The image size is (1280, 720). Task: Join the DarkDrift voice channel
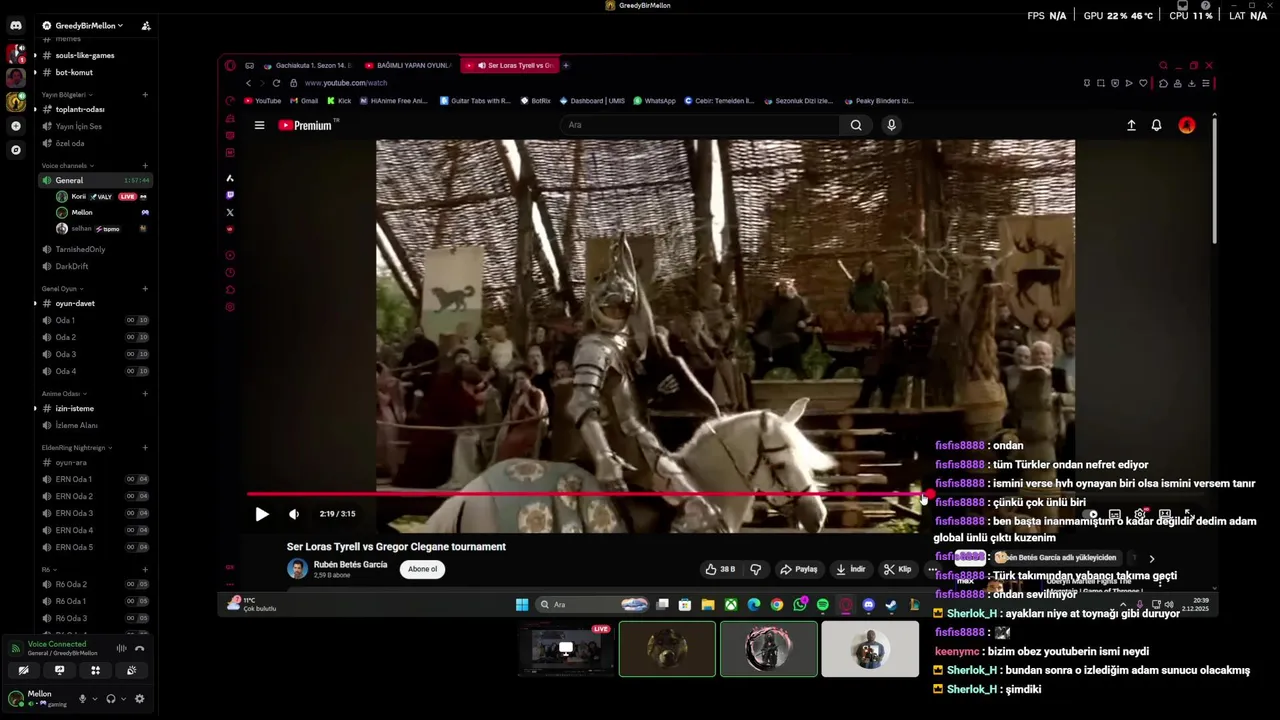pyautogui.click(x=72, y=266)
